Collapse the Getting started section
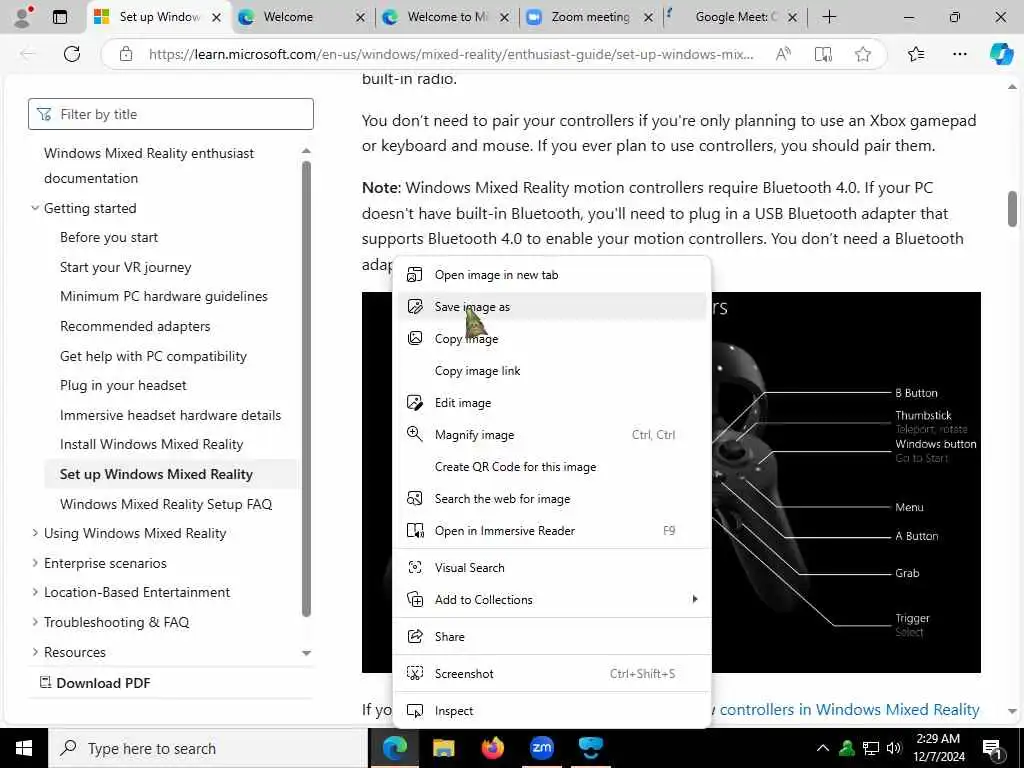The image size is (1024, 768). (x=35, y=208)
